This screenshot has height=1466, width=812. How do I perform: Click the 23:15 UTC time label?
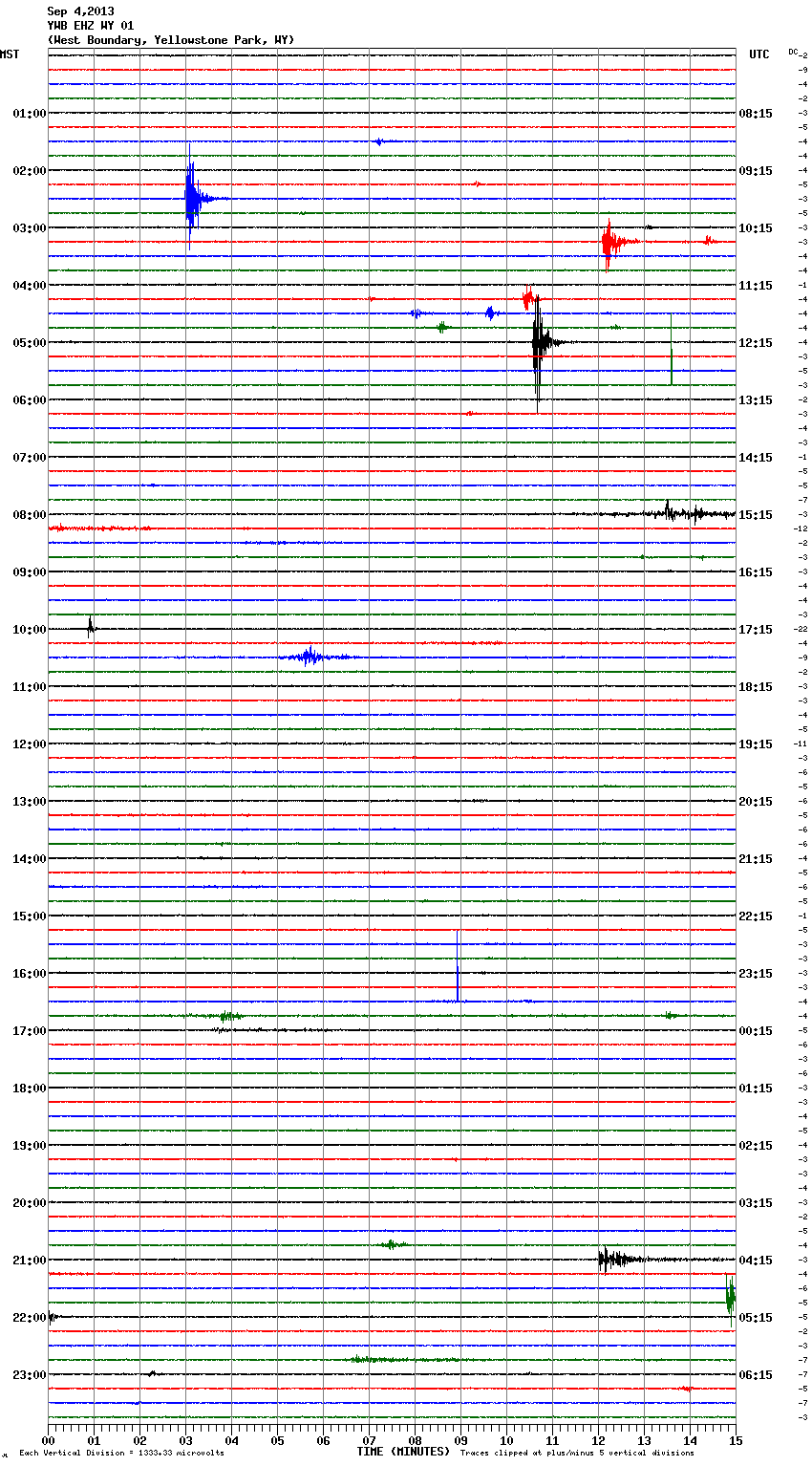[x=756, y=973]
